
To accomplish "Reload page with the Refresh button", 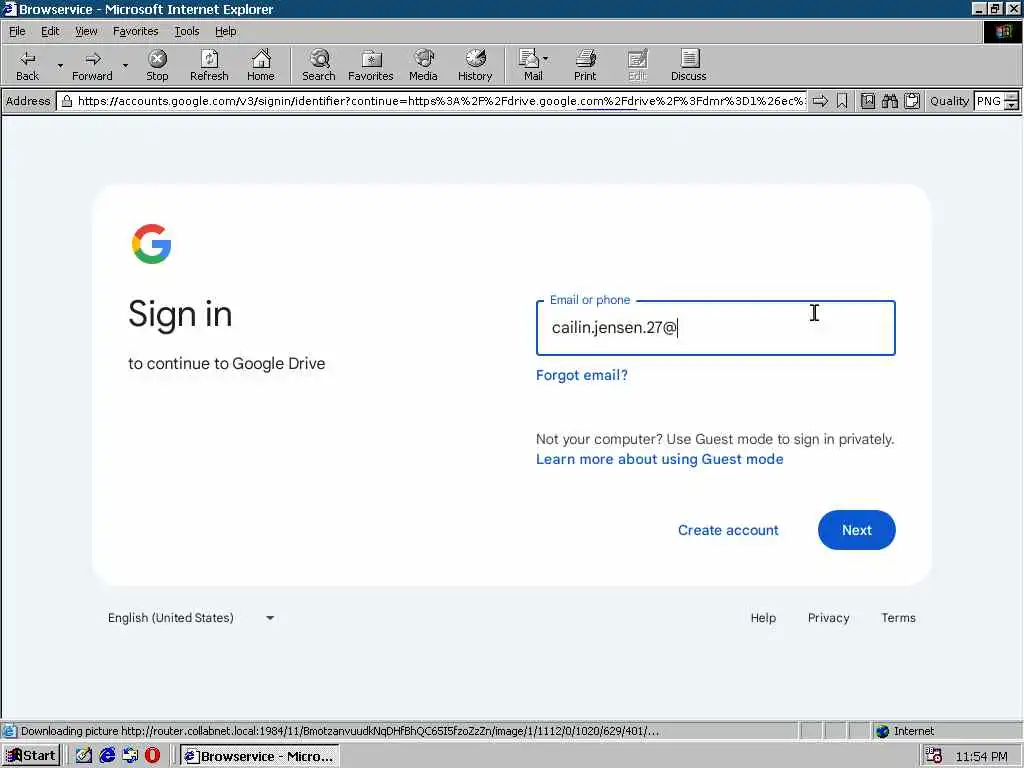I will click(209, 65).
